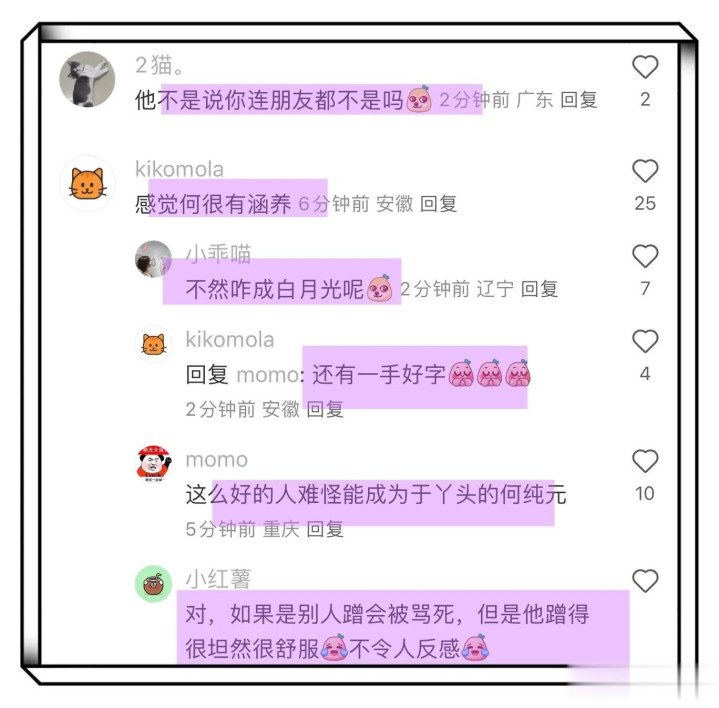The width and height of the screenshot is (719, 708).
Task: Like kikomola's comment with 25 likes
Action: tap(645, 171)
